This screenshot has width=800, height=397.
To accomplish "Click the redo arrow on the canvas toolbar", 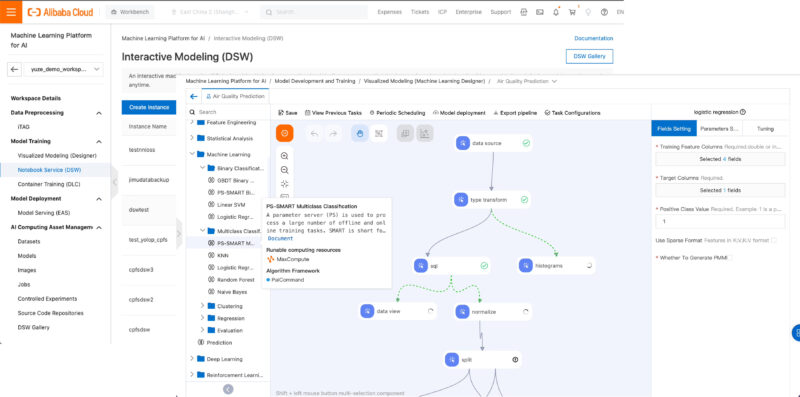I will point(333,133).
